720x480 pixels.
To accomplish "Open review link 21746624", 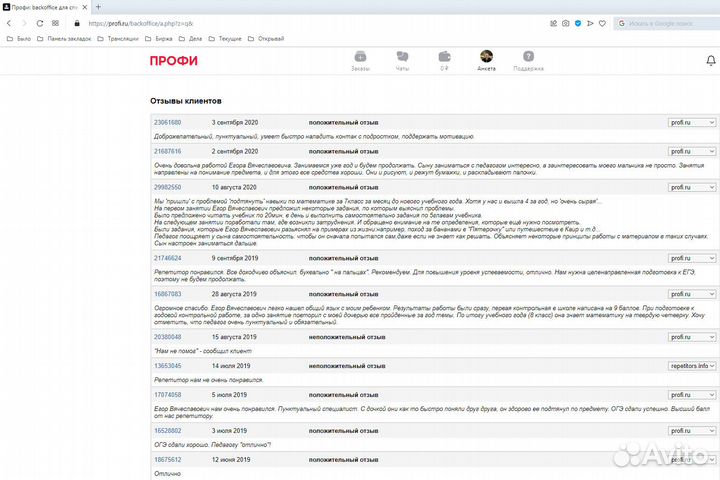I will 168,258.
